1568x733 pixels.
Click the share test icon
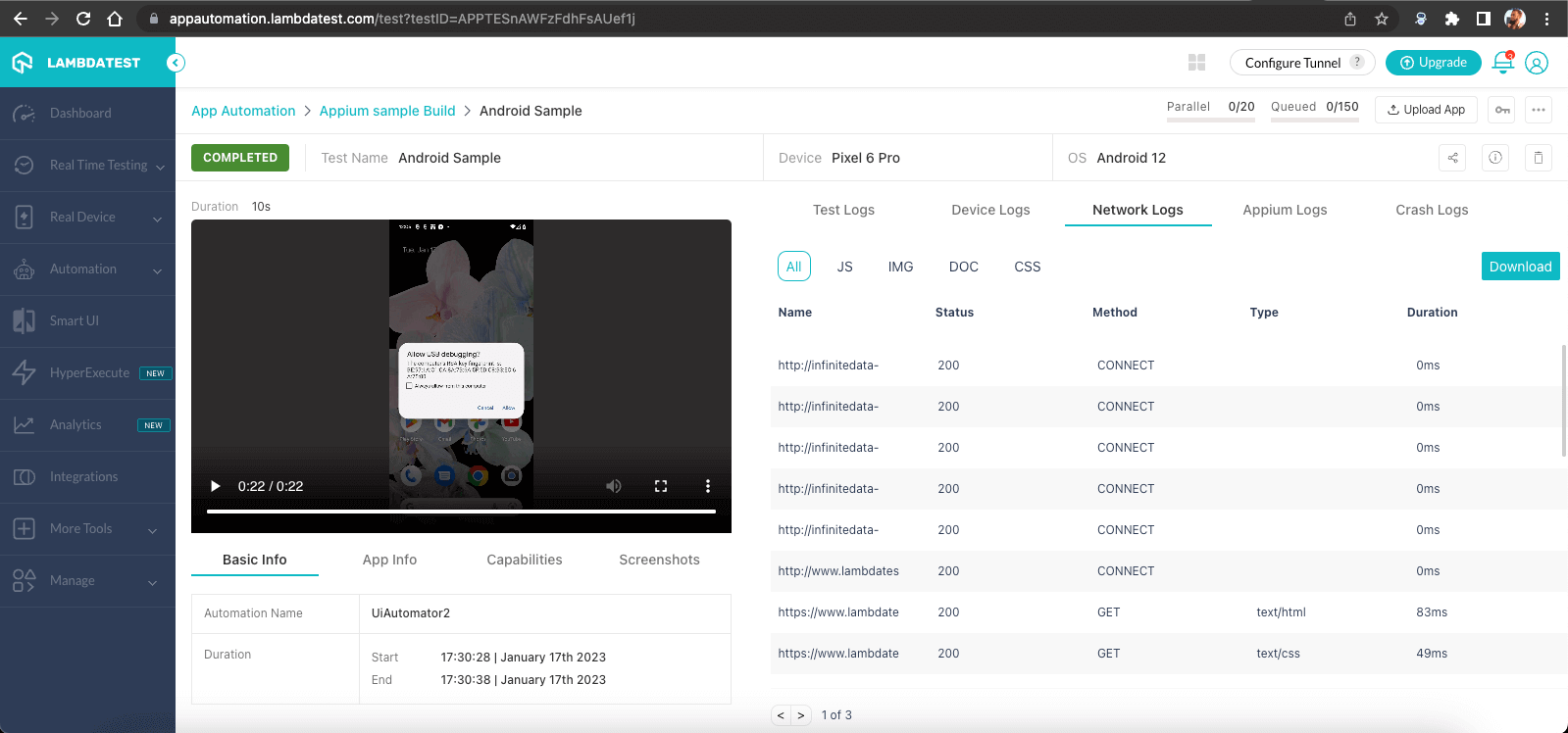pyautogui.click(x=1452, y=158)
